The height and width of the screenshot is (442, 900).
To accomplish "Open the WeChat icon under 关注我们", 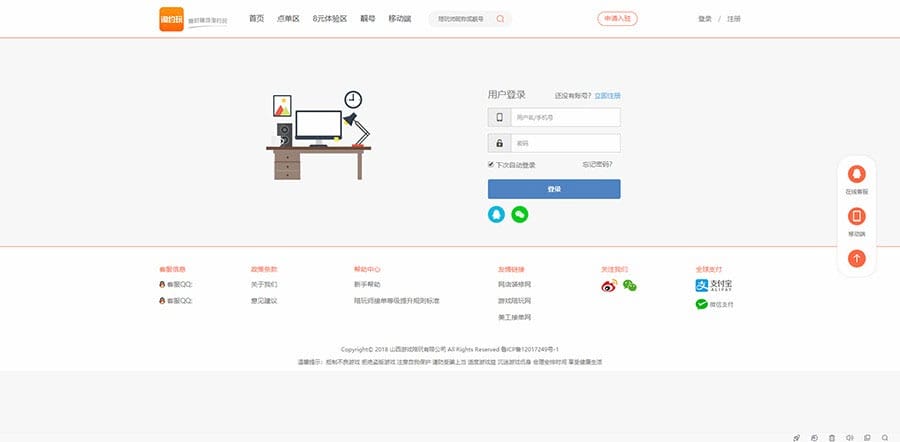I will tap(630, 285).
